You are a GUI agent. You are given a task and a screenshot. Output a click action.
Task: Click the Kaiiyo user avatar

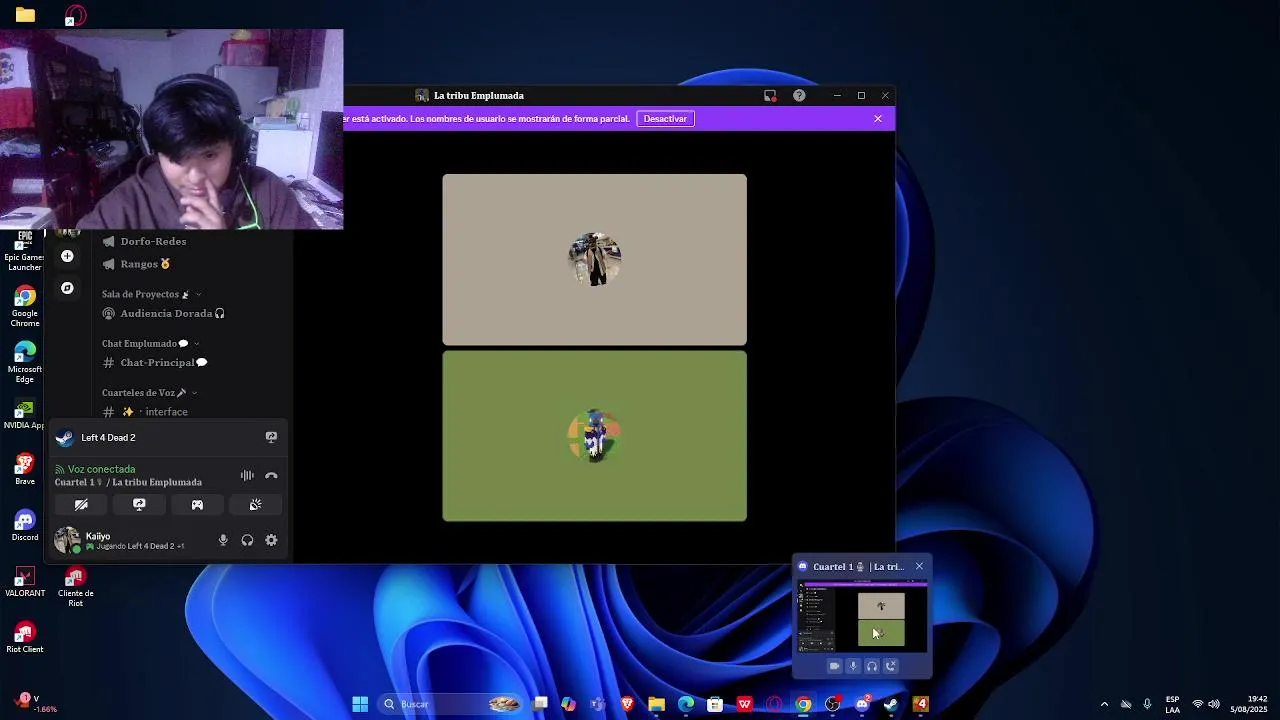pos(67,540)
